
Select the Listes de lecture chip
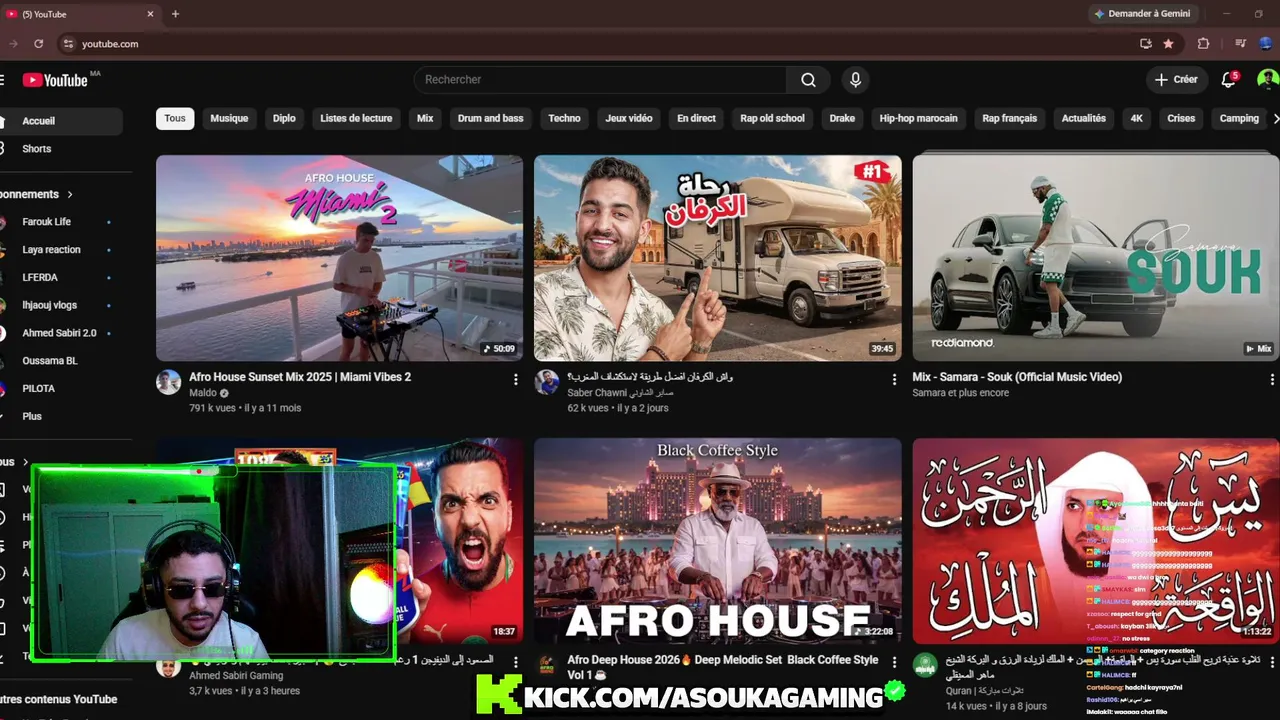tap(356, 118)
